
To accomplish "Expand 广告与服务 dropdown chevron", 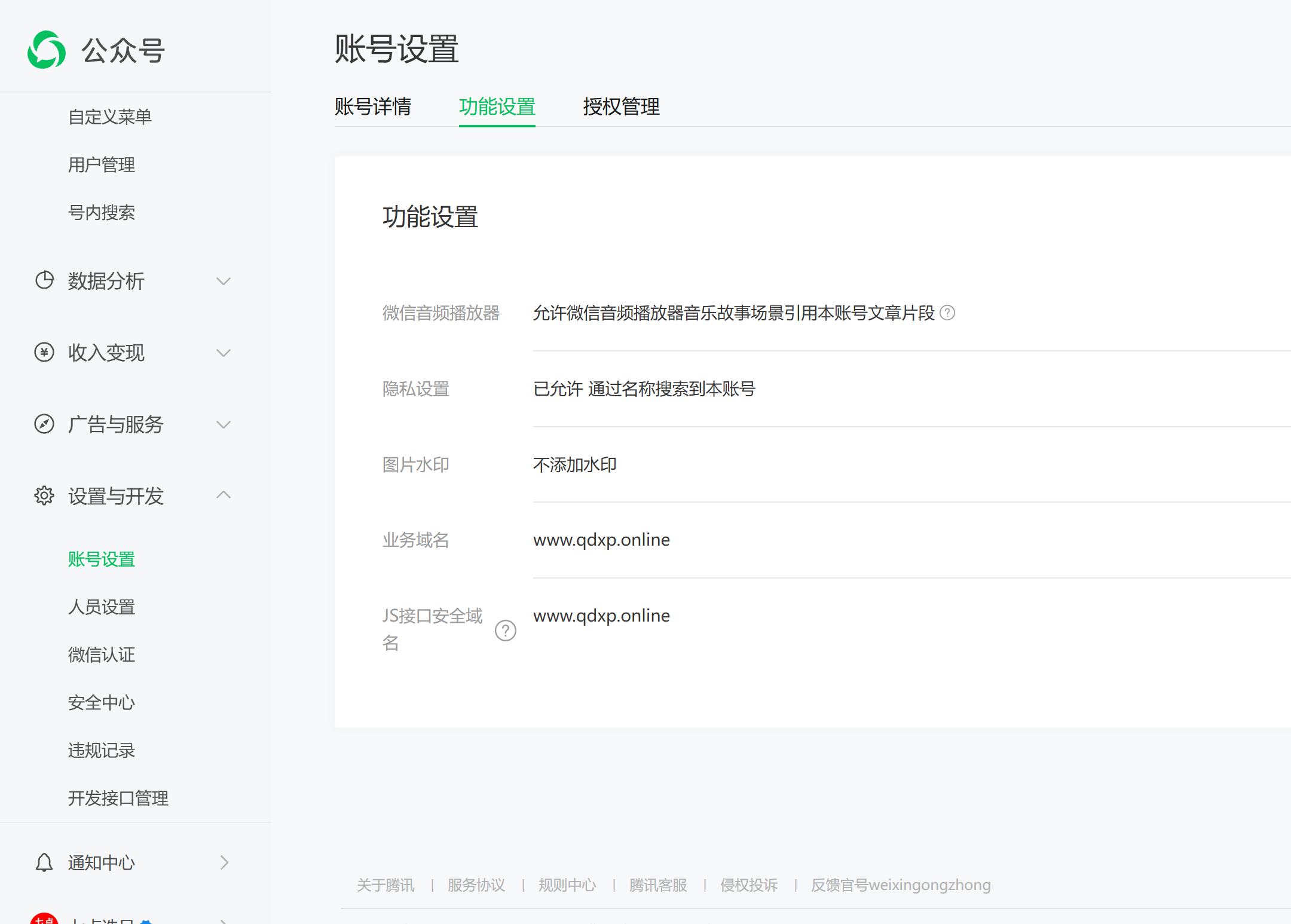I will click(x=224, y=424).
